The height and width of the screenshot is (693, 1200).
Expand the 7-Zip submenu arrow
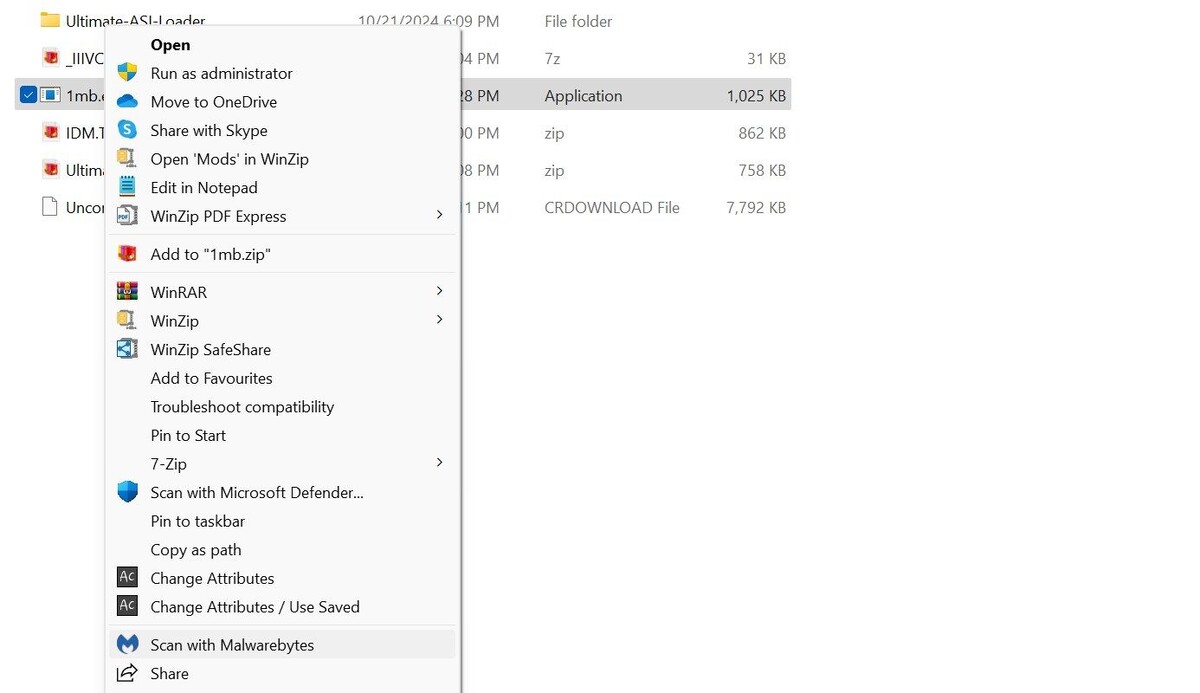click(x=439, y=463)
